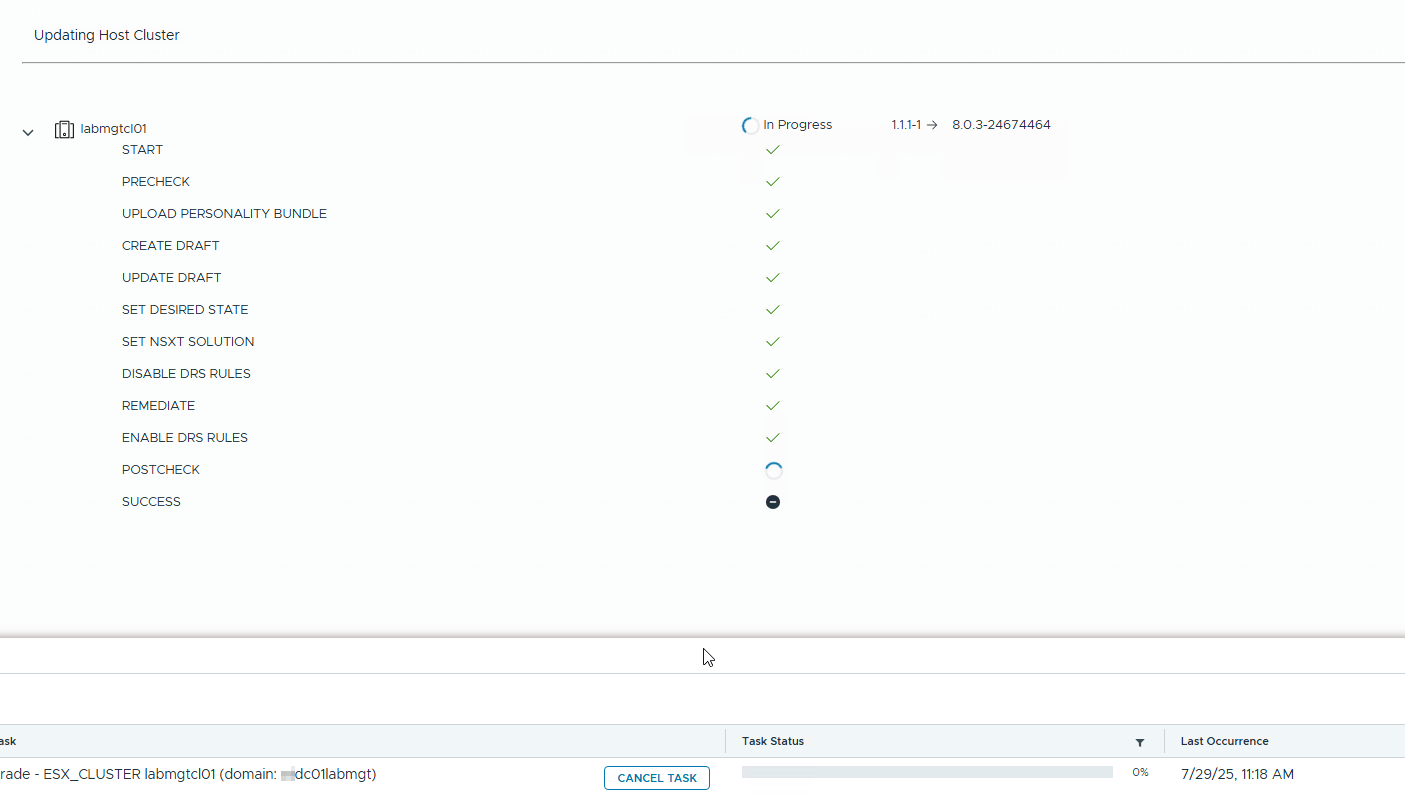
Task: Click the Last Occurrence column header
Action: [1224, 741]
